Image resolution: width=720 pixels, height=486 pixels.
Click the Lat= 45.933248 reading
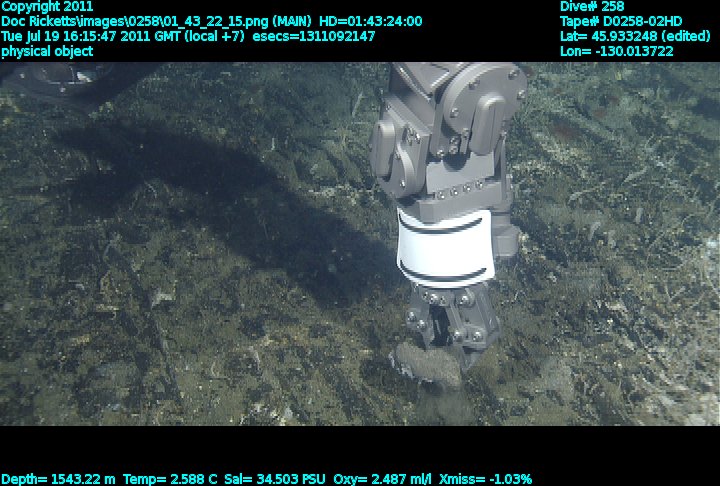635,36
